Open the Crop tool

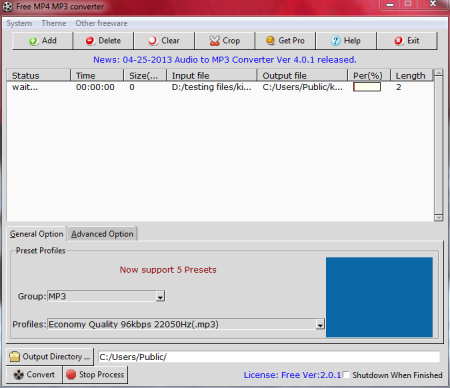225,41
